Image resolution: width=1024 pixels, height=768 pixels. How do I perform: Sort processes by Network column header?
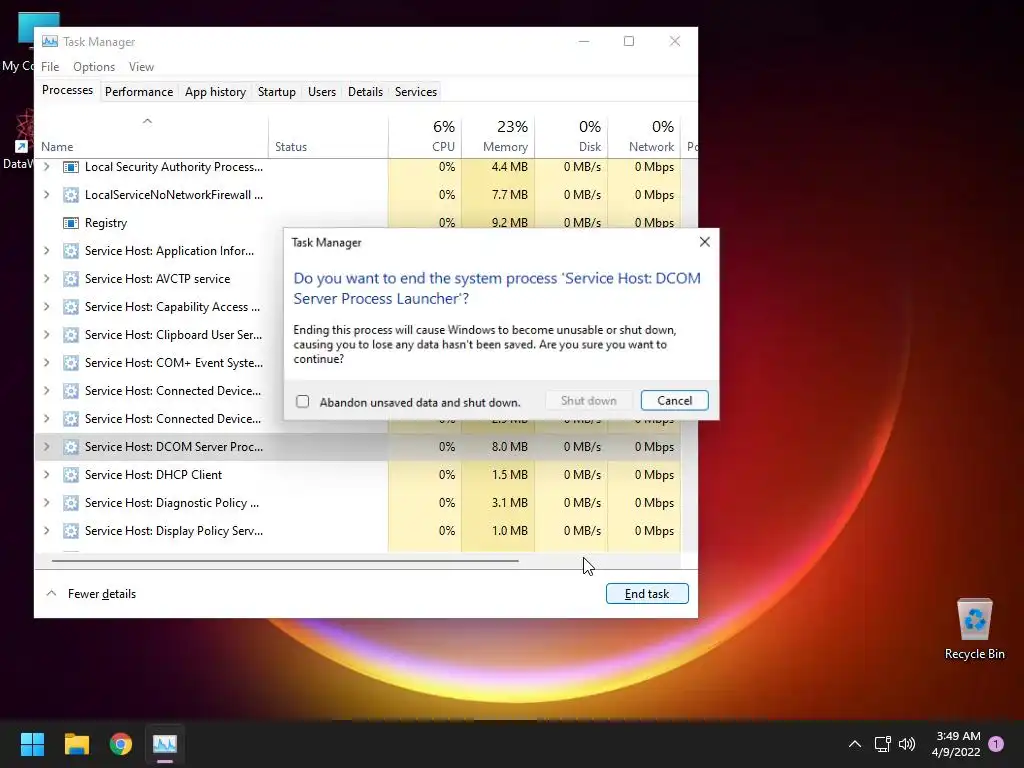[x=645, y=138]
